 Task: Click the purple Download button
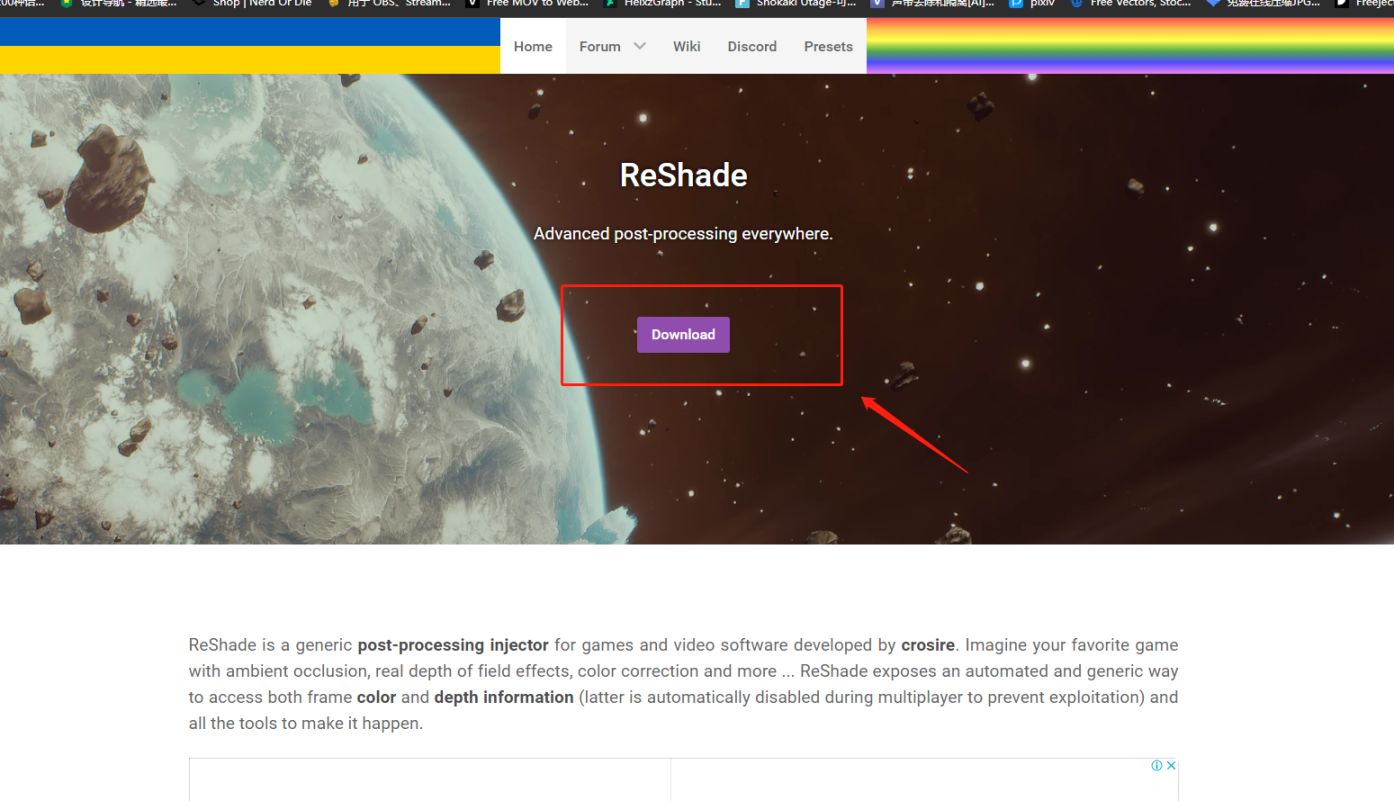click(x=683, y=335)
